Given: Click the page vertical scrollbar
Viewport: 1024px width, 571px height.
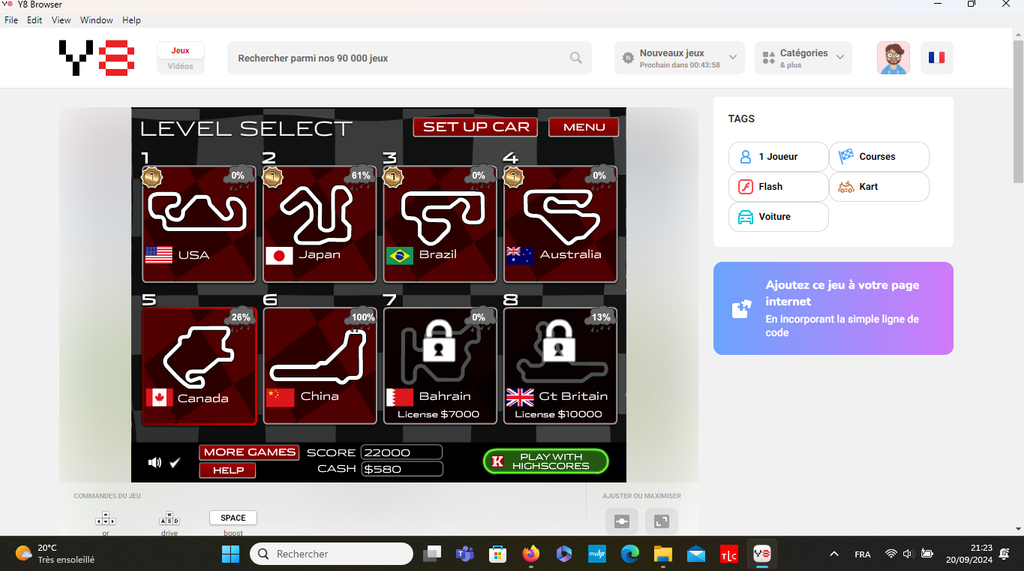Looking at the screenshot, I should 1019,111.
